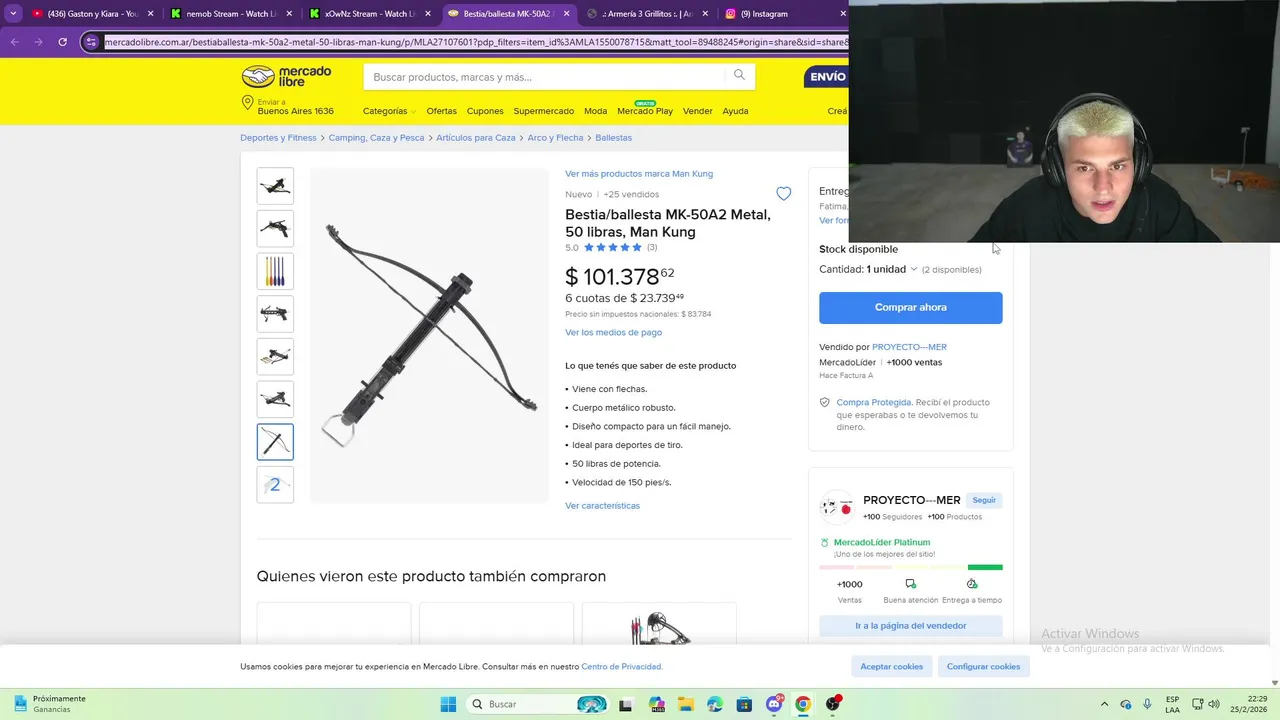Screen dimensions: 1280x720
Task: Click the Configurar cookies button
Action: pos(983,666)
